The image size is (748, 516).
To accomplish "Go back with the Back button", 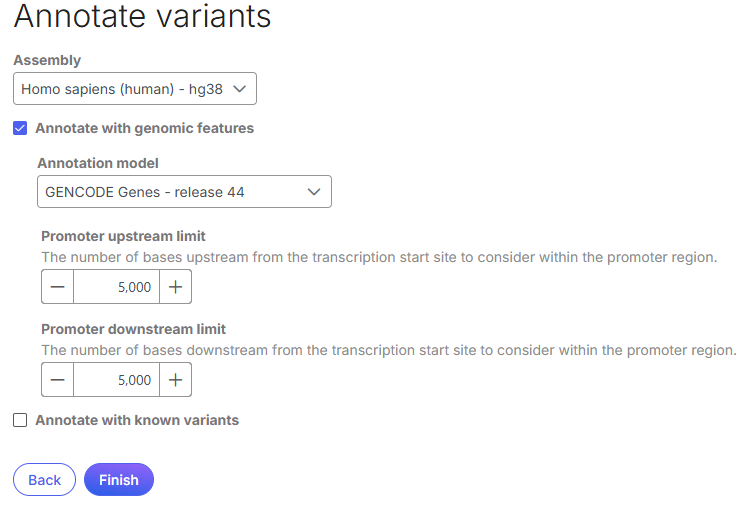I will click(44, 480).
